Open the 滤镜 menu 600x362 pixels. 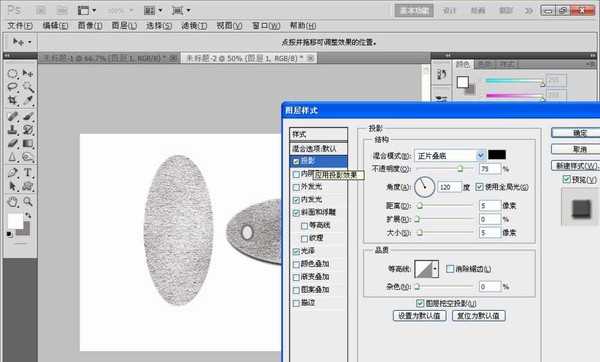pyautogui.click(x=194, y=26)
